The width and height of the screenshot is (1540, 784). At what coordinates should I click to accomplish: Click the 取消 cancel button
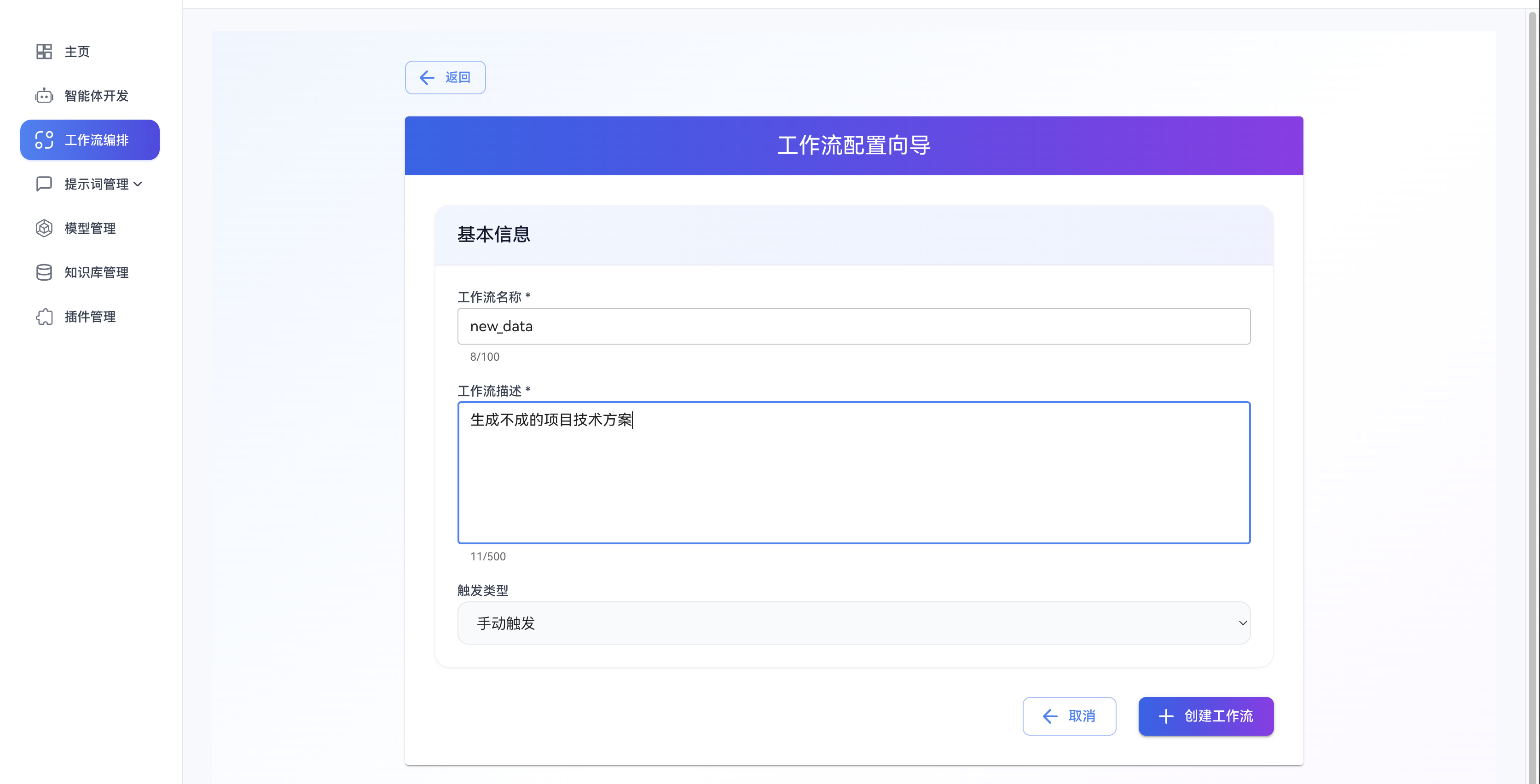[1070, 716]
